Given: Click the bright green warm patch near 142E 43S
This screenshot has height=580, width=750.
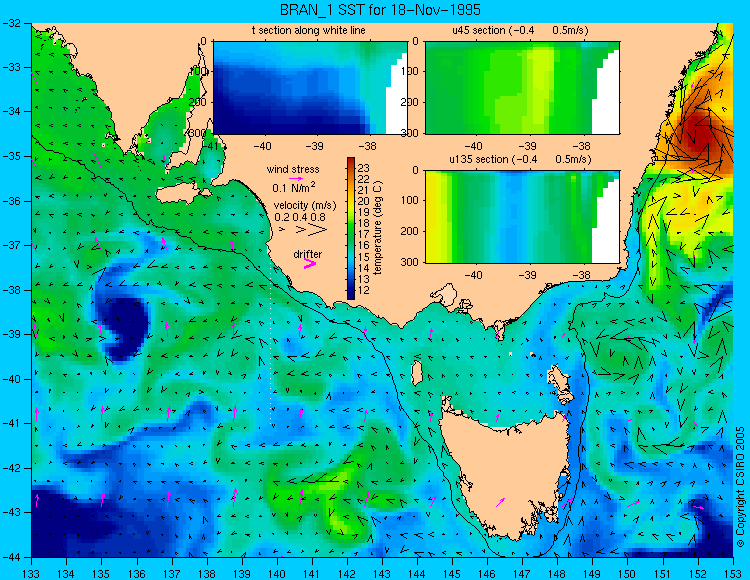Looking at the screenshot, I should [x=347, y=524].
